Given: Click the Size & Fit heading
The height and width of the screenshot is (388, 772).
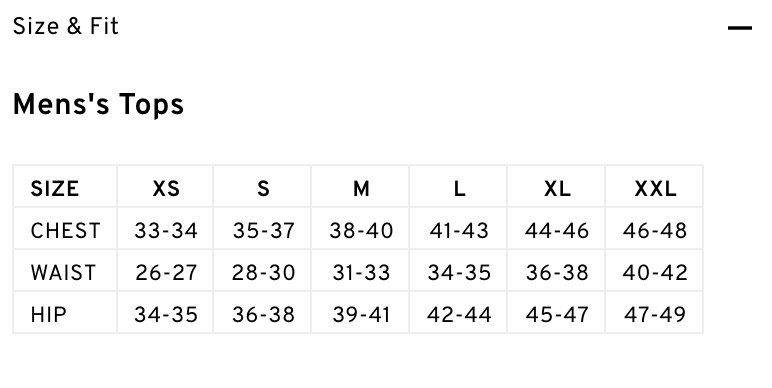Looking at the screenshot, I should pyautogui.click(x=65, y=27).
